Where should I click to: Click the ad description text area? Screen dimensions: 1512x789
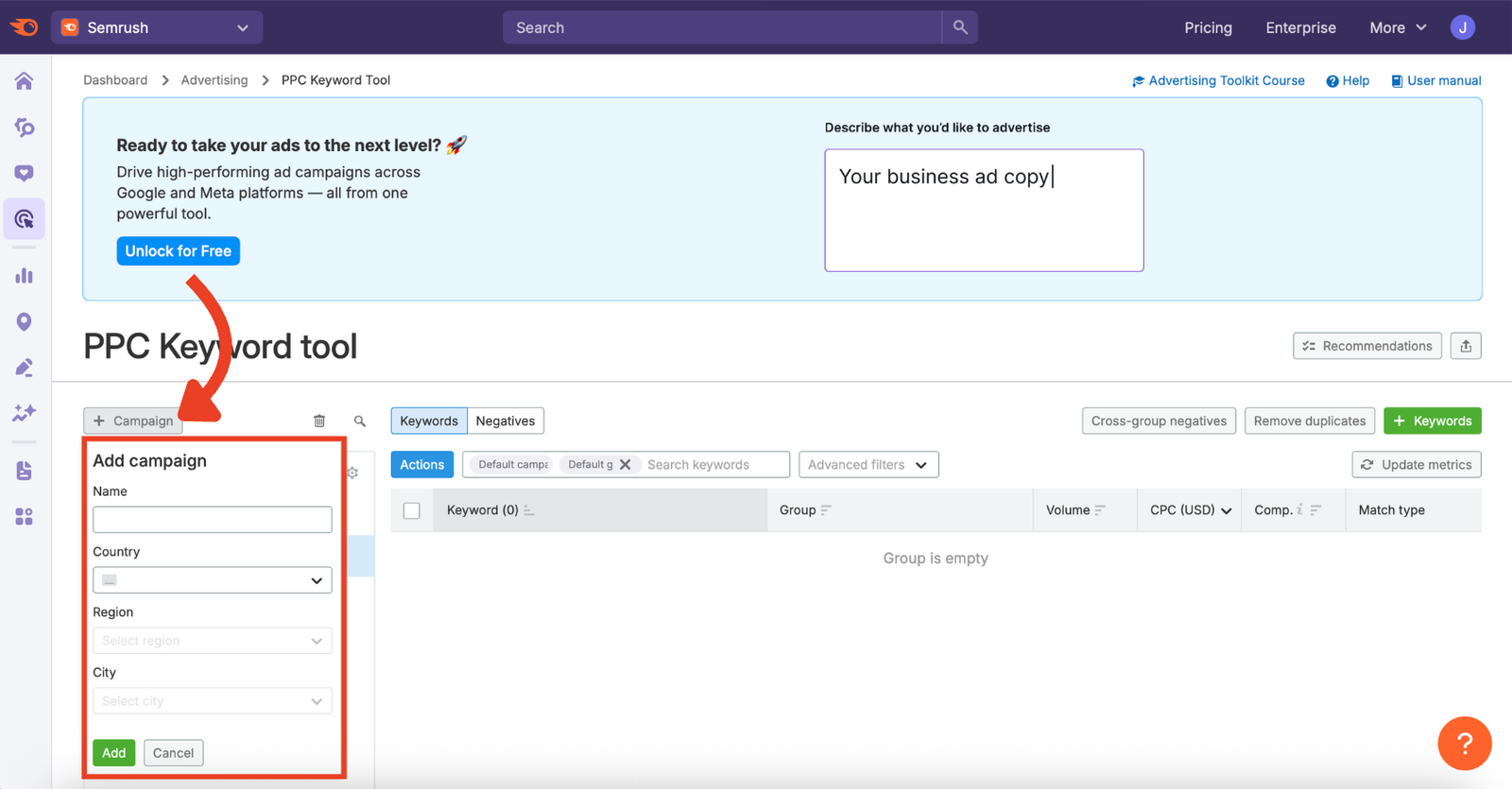pos(984,211)
